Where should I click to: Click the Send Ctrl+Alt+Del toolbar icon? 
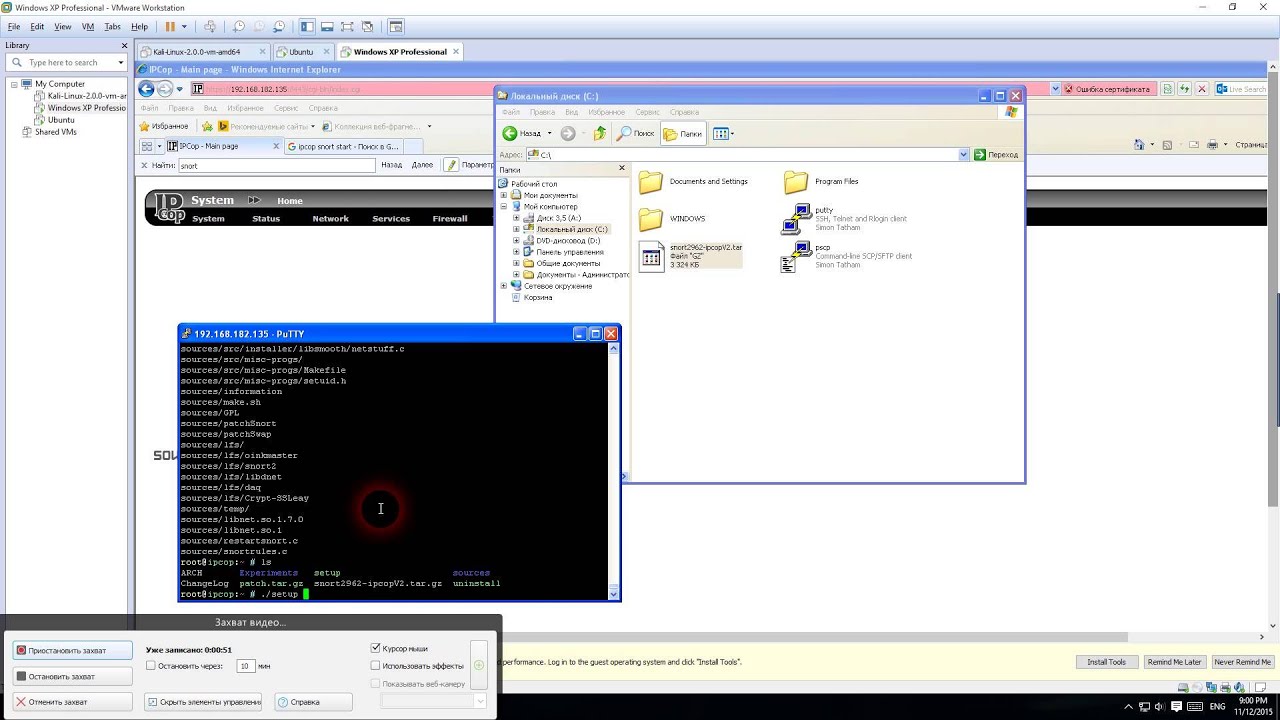210,27
